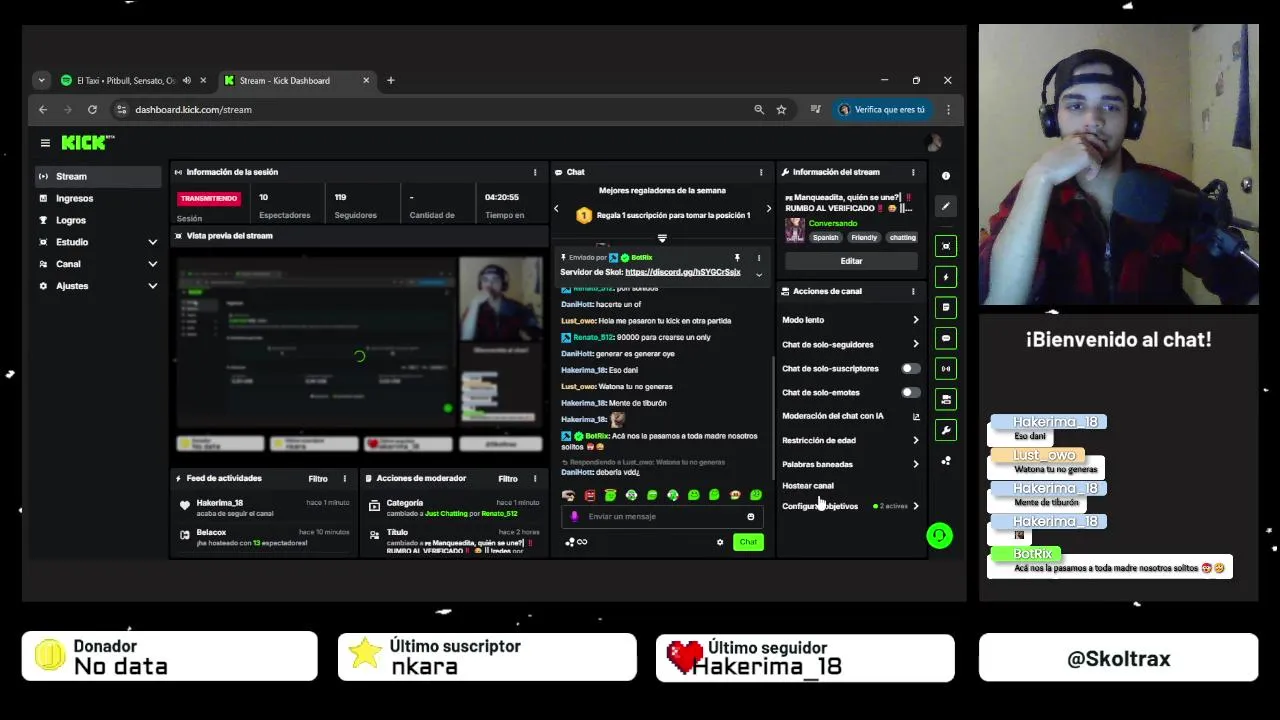Click the pin icon on BotRix message
Viewport: 1280px width, 720px height.
click(x=737, y=258)
